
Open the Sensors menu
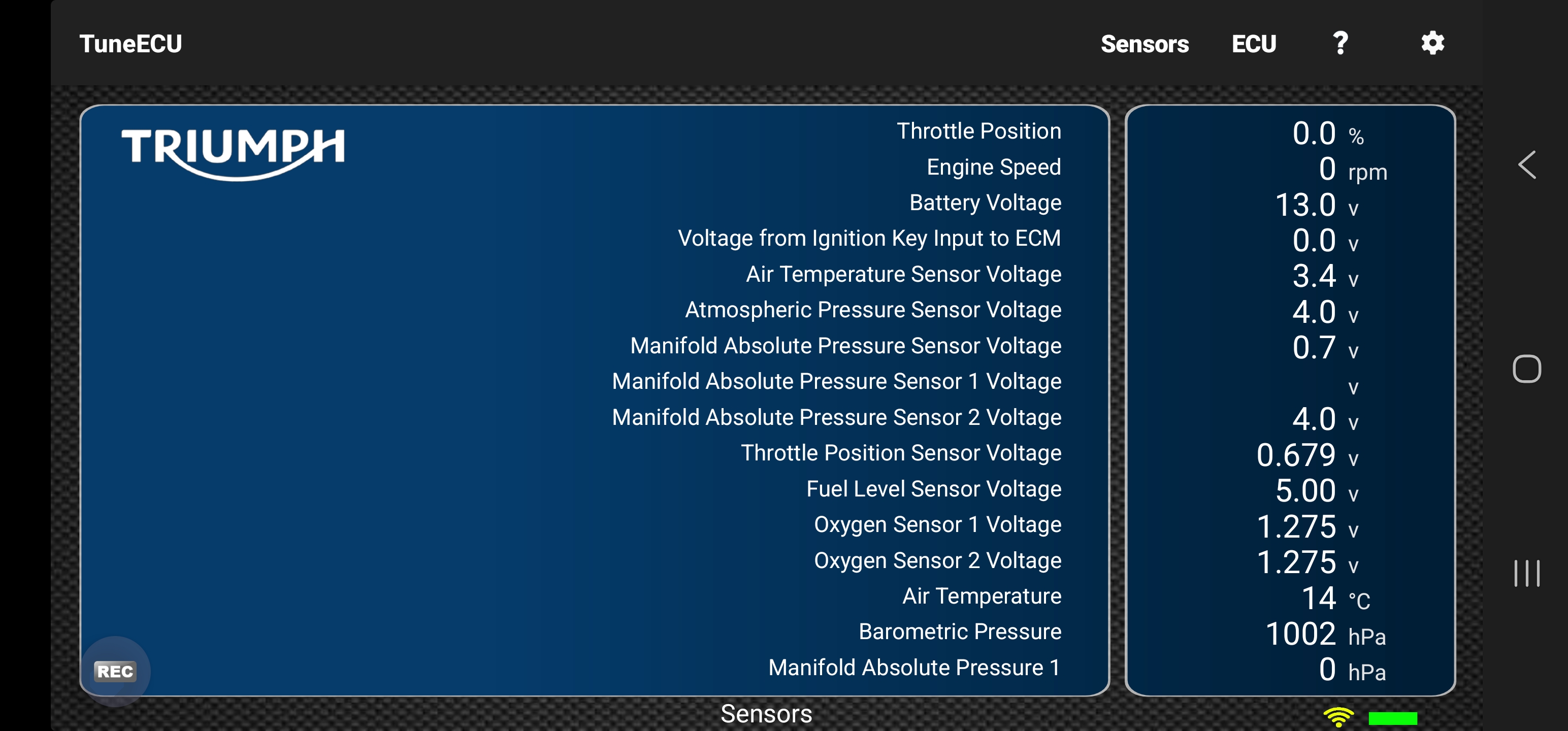click(x=1145, y=44)
